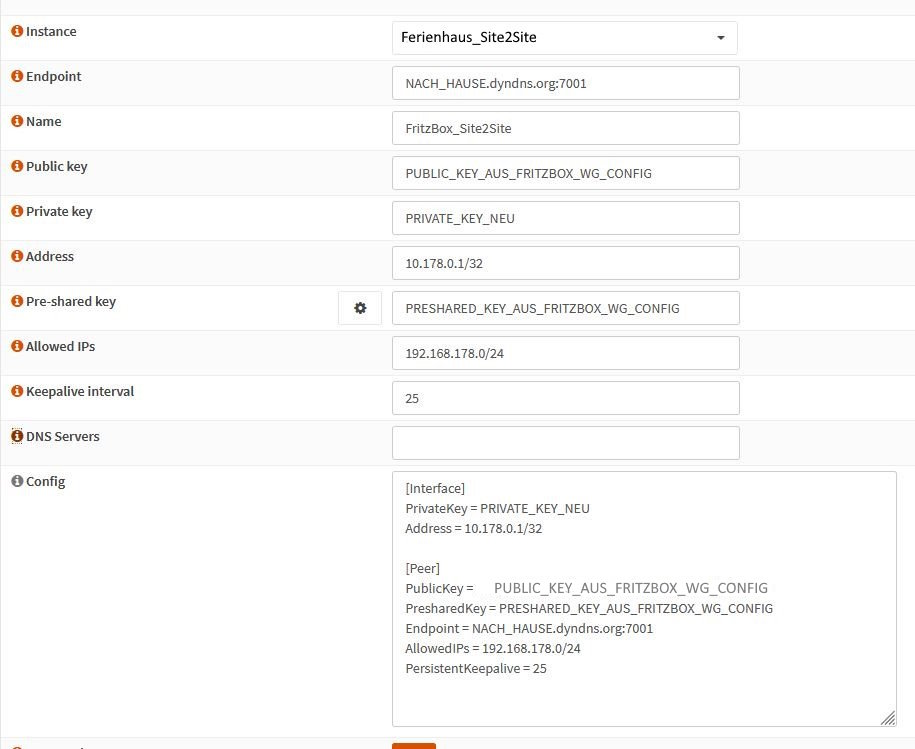915x749 pixels.
Task: Show help for the Public key field
Action: 17,167
